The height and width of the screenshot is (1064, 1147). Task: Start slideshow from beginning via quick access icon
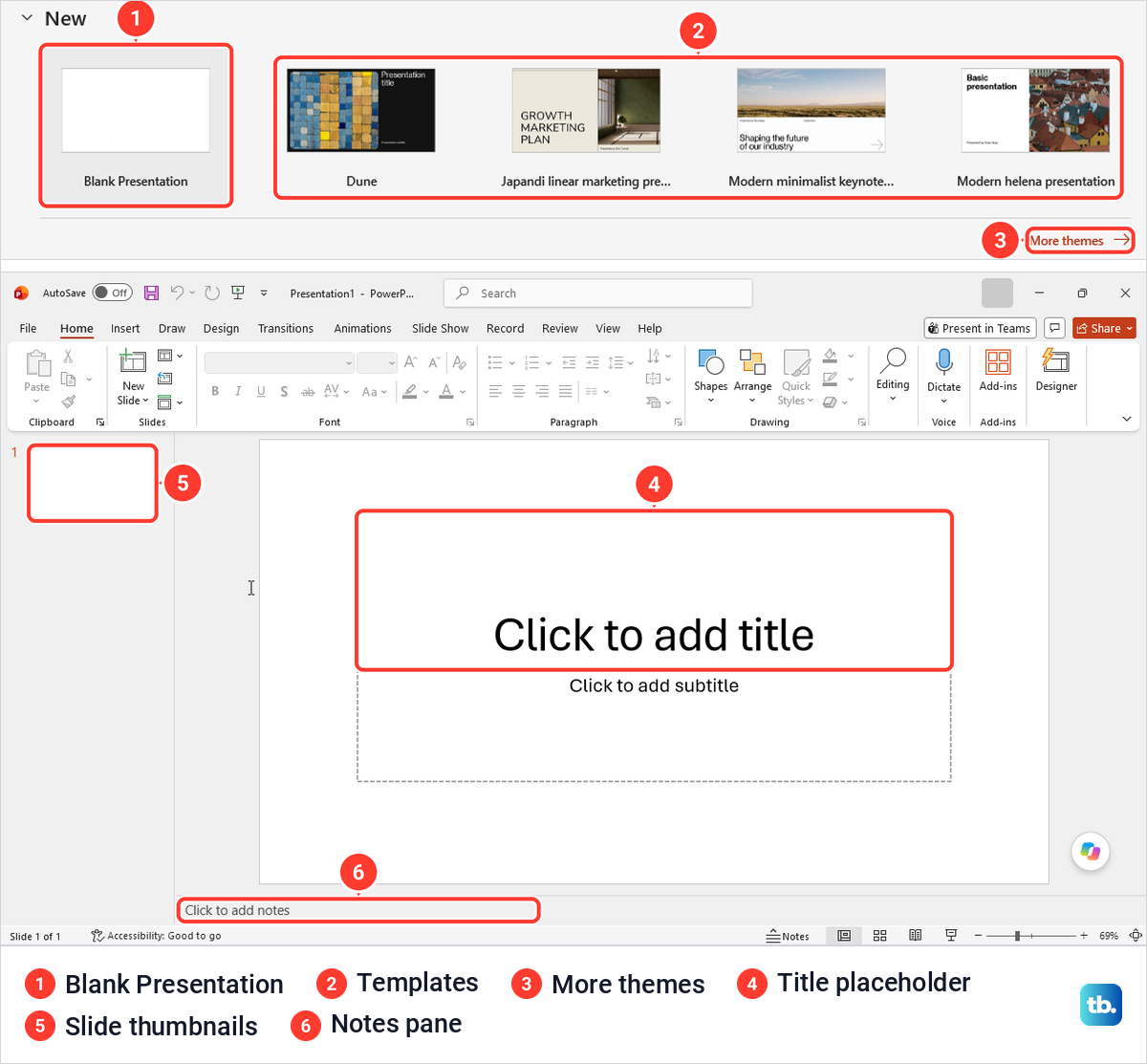coord(238,293)
